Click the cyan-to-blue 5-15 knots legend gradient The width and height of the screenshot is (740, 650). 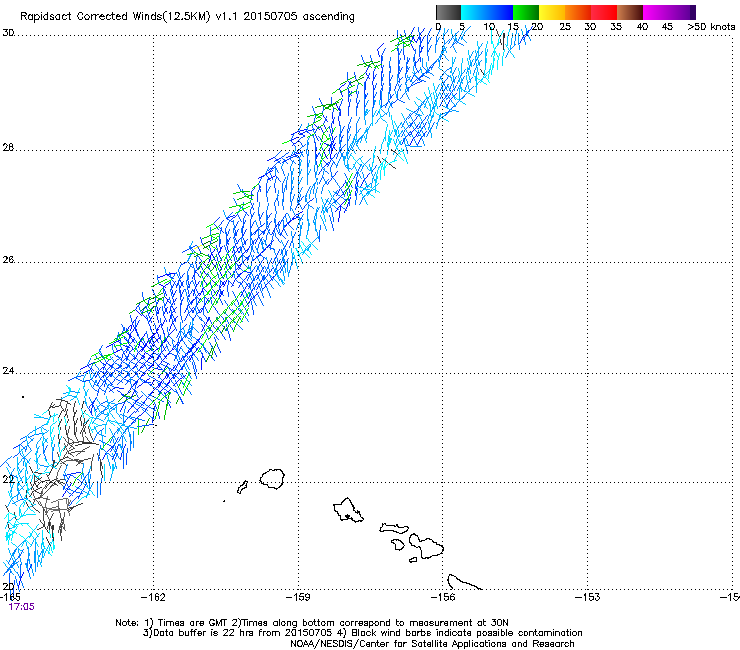click(487, 12)
